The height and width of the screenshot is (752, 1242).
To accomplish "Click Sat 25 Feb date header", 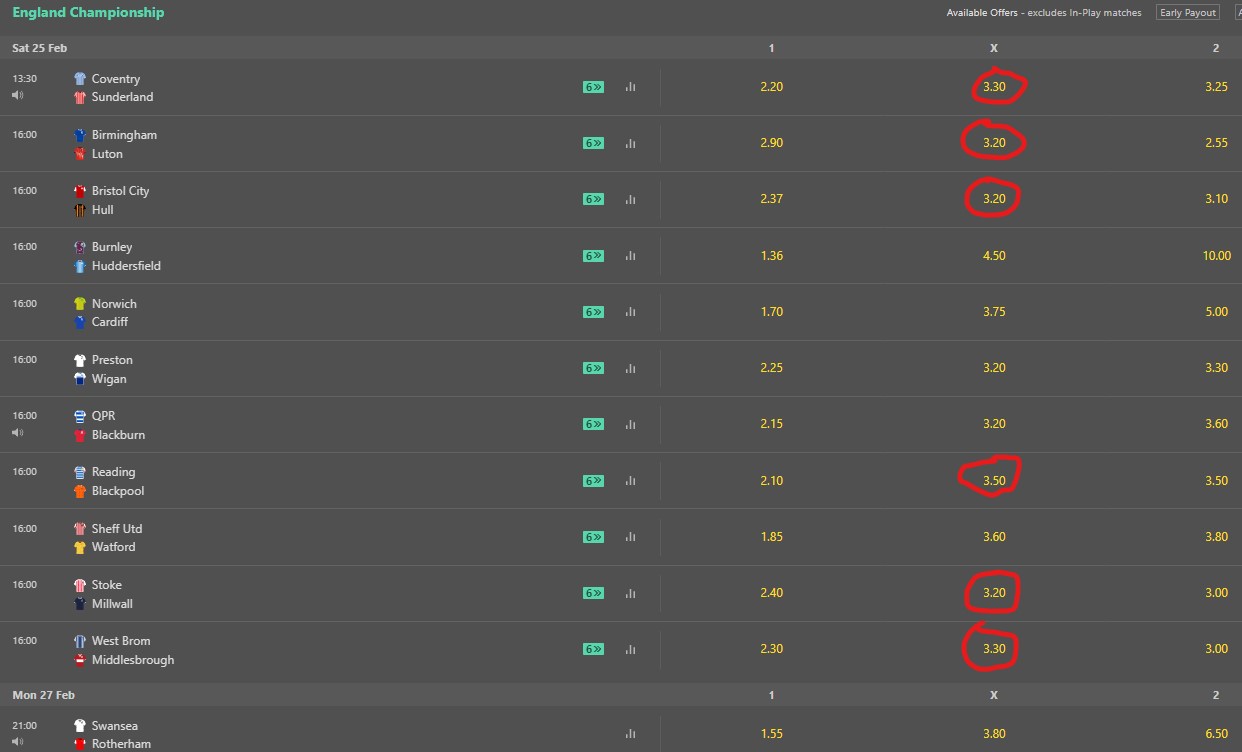I will (x=40, y=48).
